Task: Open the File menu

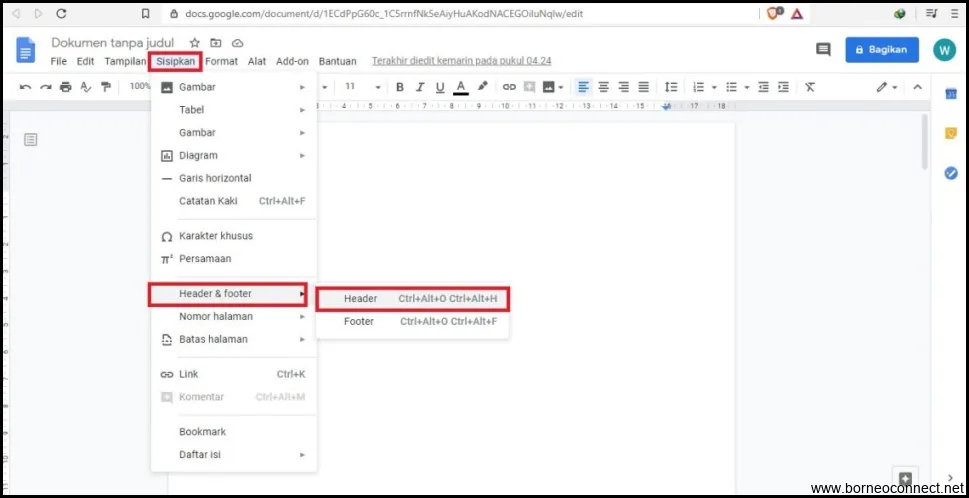Action: click(59, 61)
